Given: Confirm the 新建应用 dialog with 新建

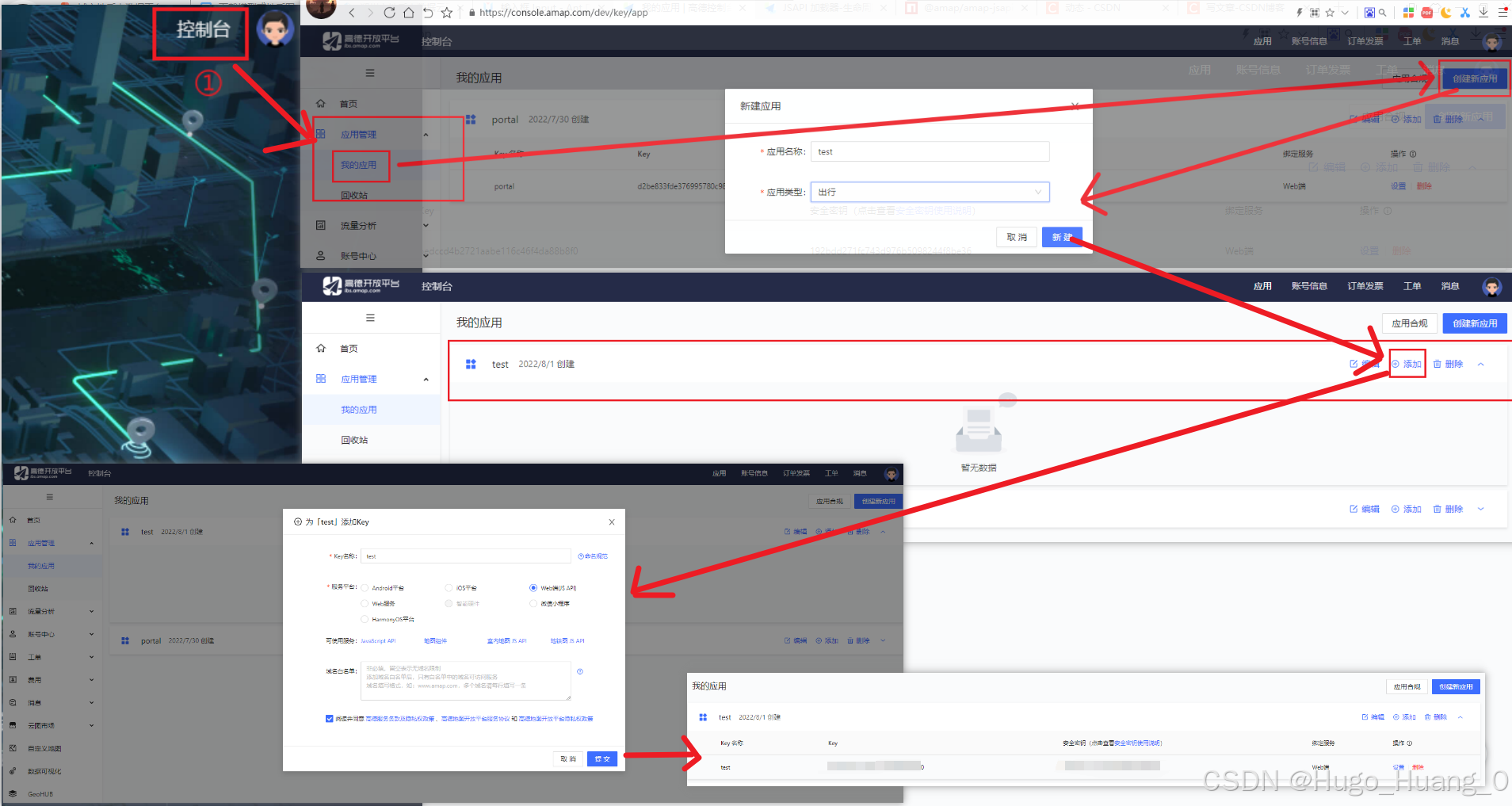Looking at the screenshot, I should point(1062,237).
